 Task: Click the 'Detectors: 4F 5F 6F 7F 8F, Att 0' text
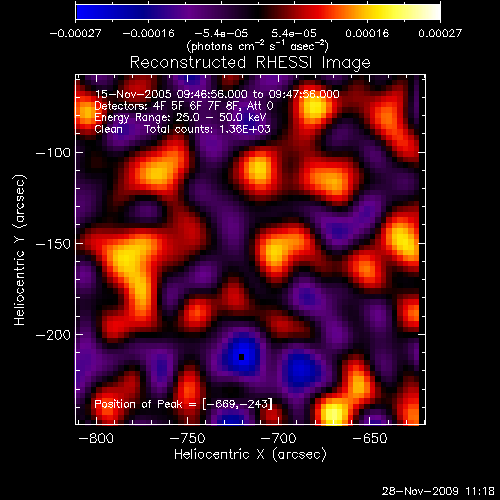(184, 106)
